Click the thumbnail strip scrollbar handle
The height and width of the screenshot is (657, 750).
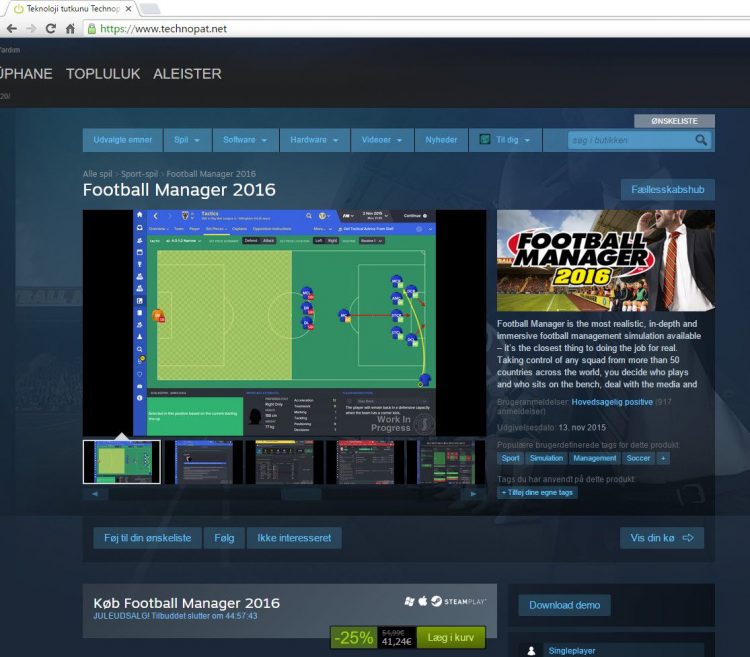pos(301,493)
